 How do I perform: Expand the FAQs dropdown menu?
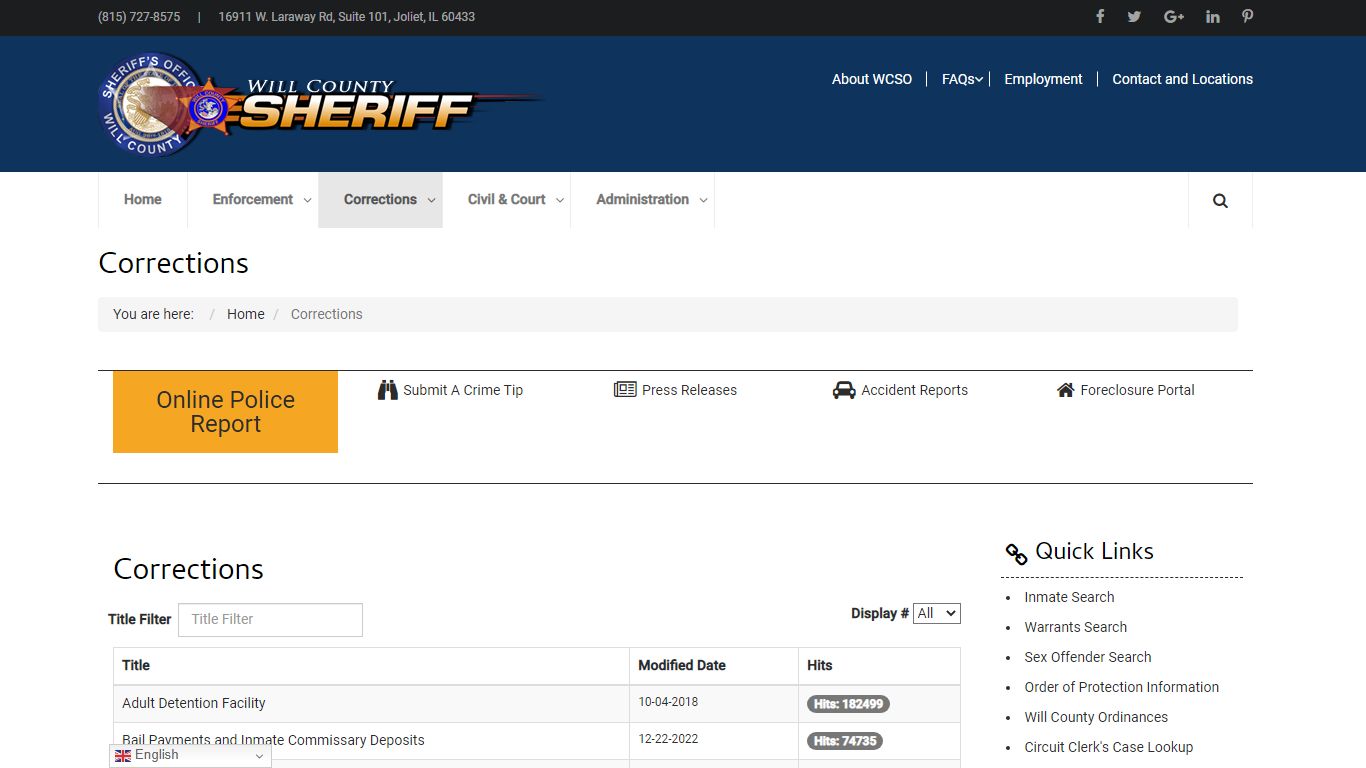(x=961, y=79)
